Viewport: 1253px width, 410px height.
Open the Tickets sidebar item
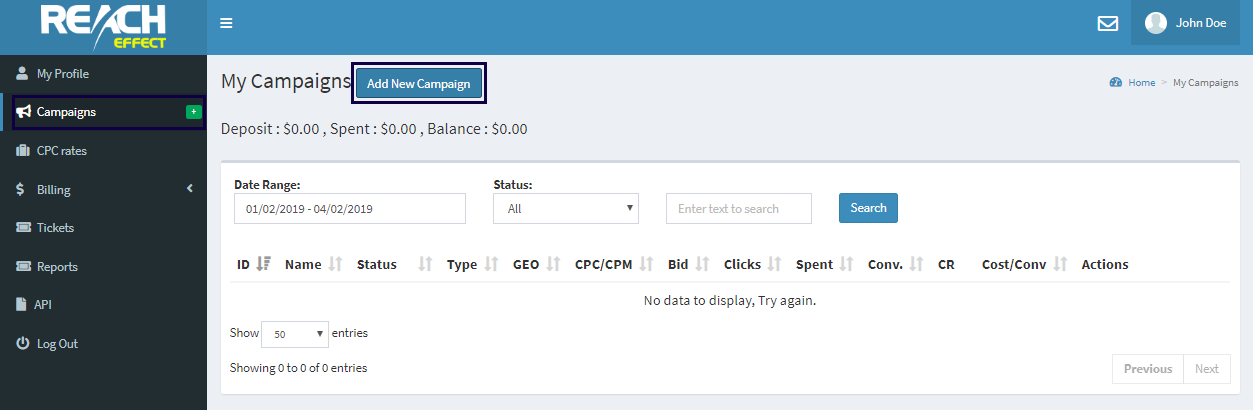(x=55, y=228)
